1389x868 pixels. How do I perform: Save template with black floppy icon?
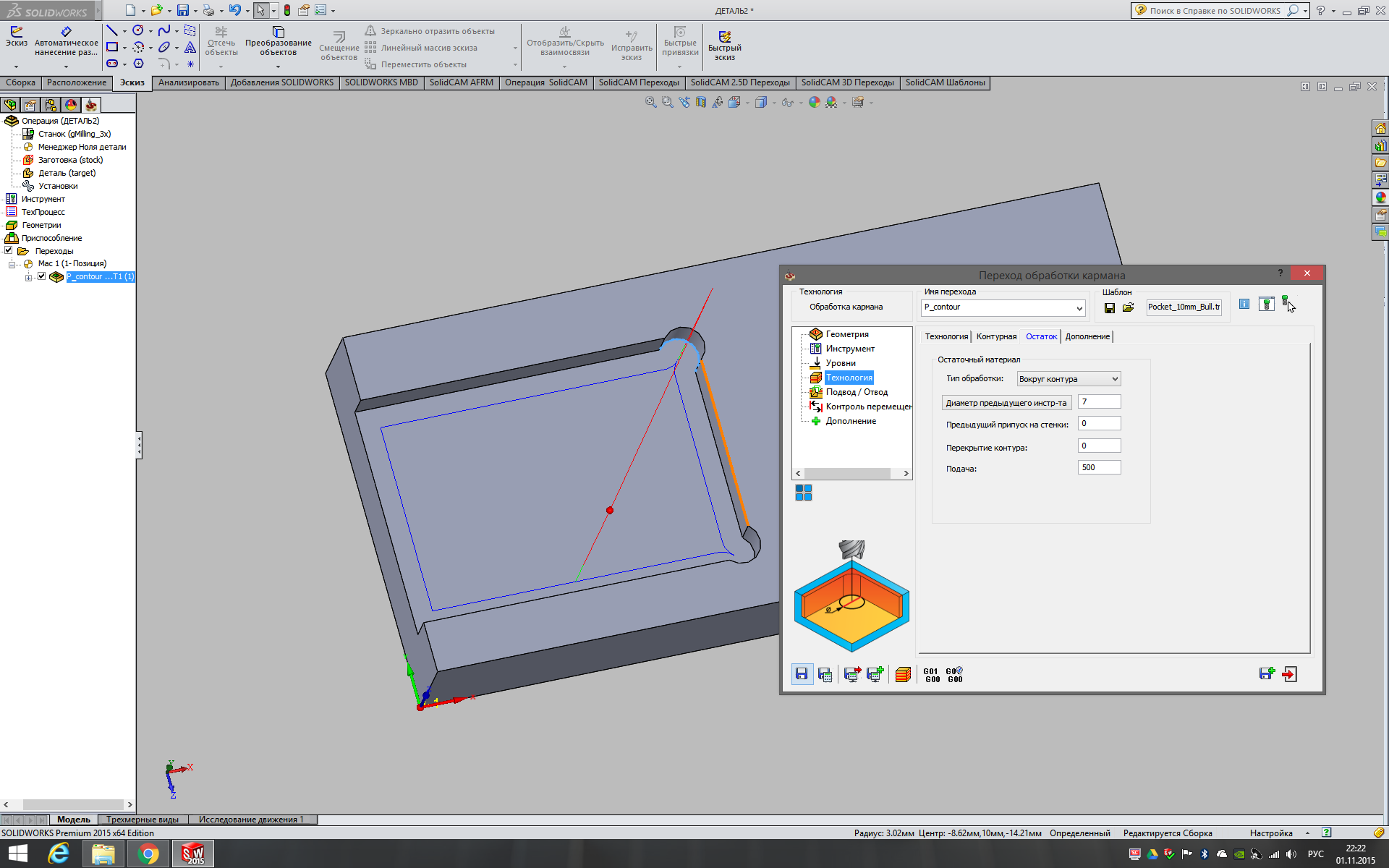tap(1110, 307)
